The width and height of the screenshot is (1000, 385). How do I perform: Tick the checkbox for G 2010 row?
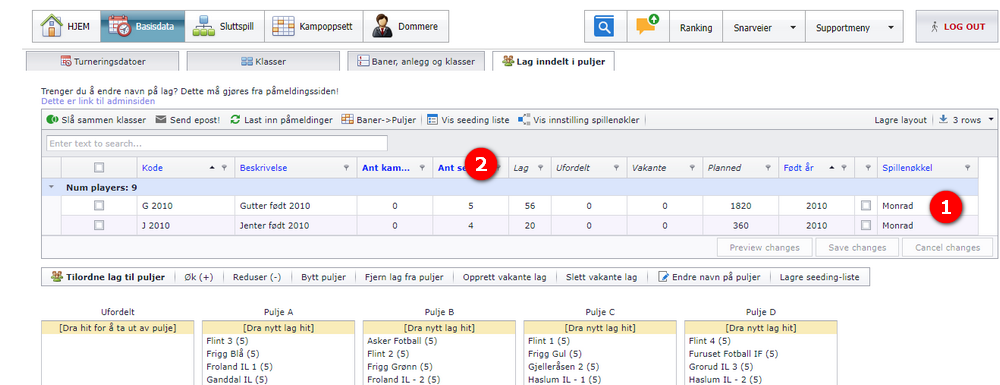point(99,206)
